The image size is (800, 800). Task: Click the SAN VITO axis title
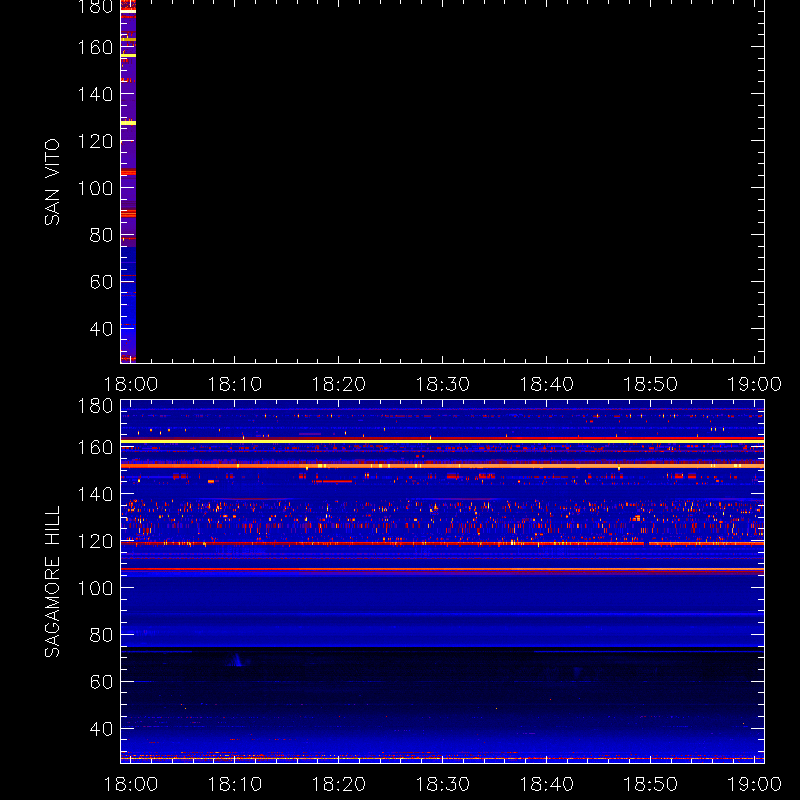(53, 182)
